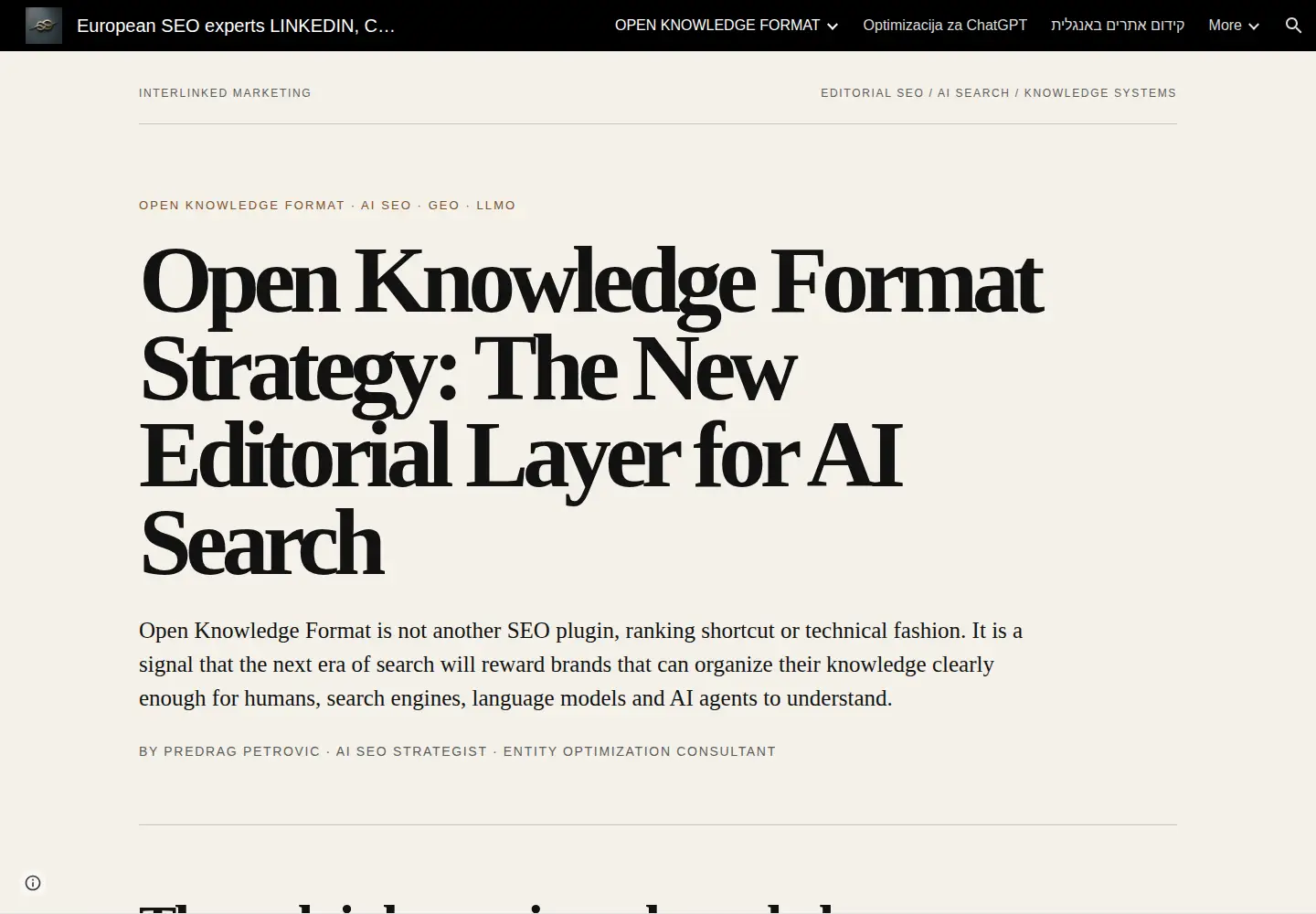Open the site info circle icon
The image size is (1316, 914).
(x=33, y=883)
